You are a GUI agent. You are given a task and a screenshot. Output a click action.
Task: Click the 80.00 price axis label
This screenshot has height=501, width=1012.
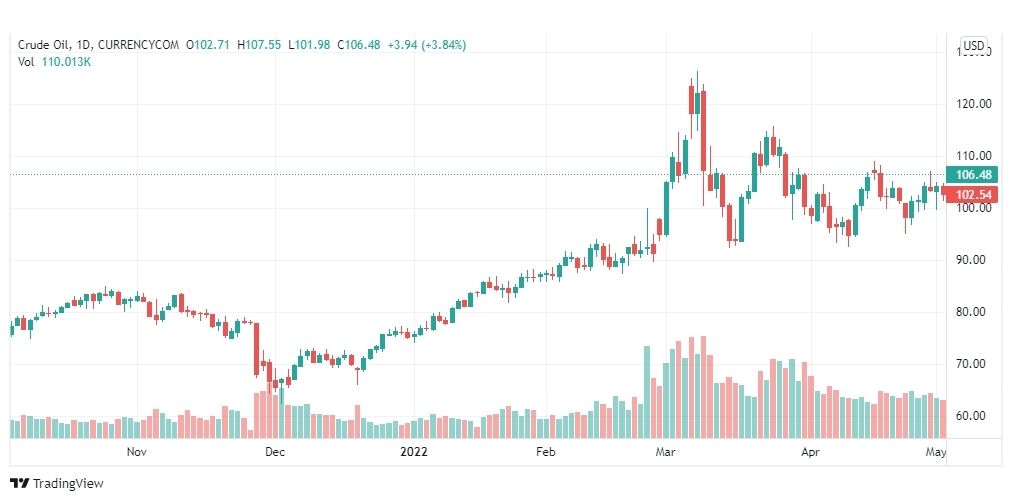click(x=973, y=311)
